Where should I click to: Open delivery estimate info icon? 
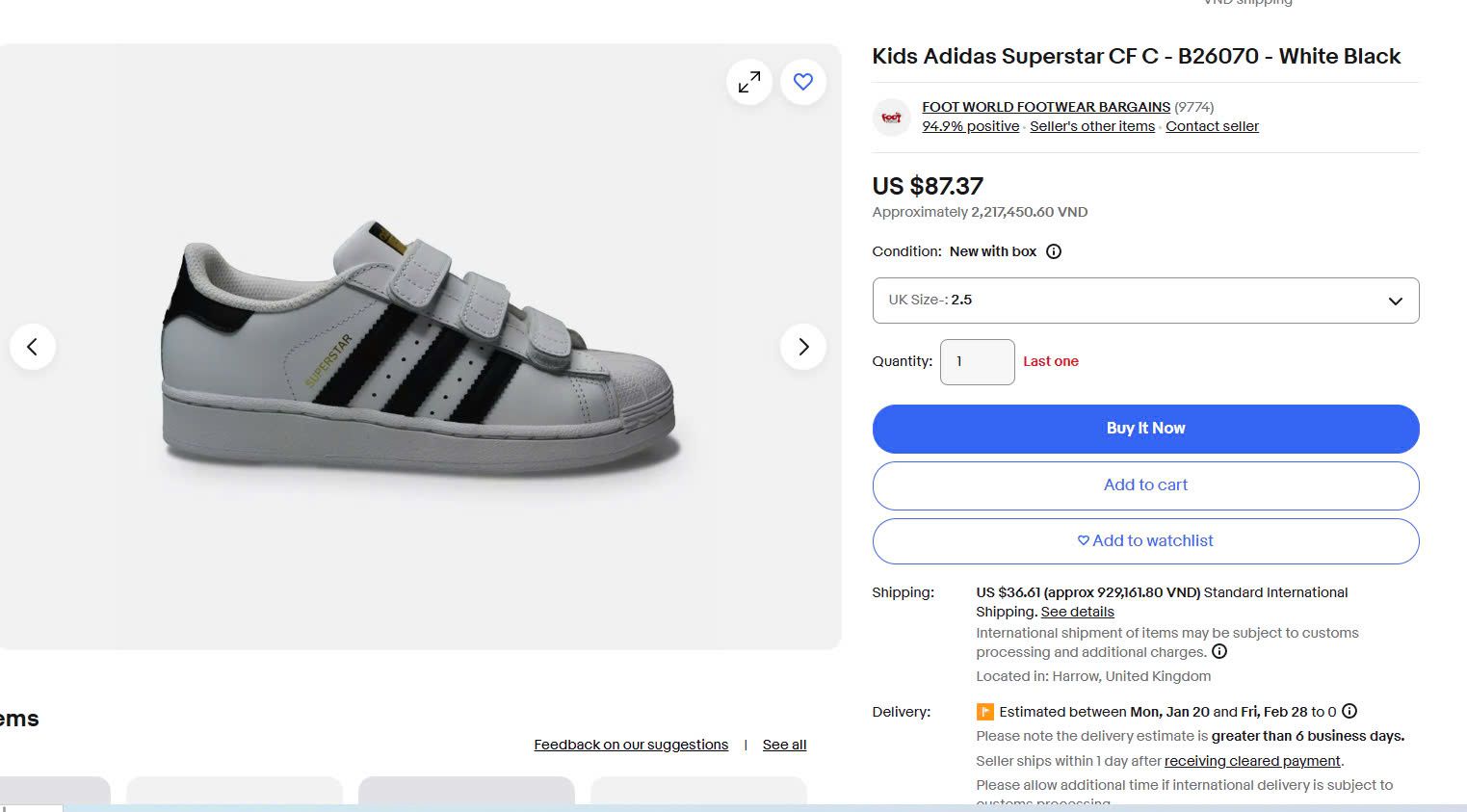point(1349,712)
